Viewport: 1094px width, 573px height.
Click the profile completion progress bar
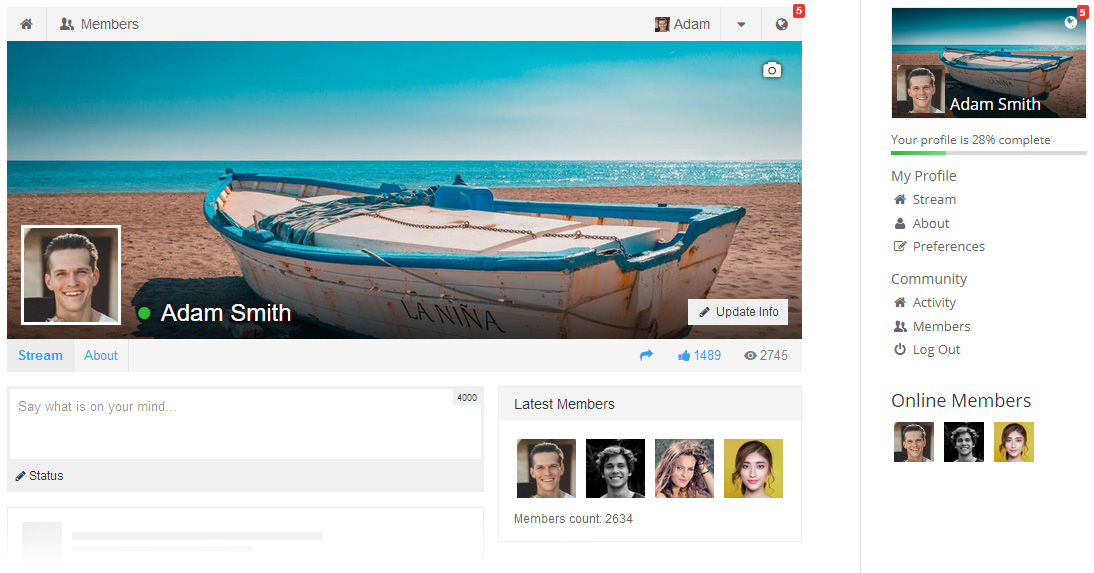[x=989, y=153]
